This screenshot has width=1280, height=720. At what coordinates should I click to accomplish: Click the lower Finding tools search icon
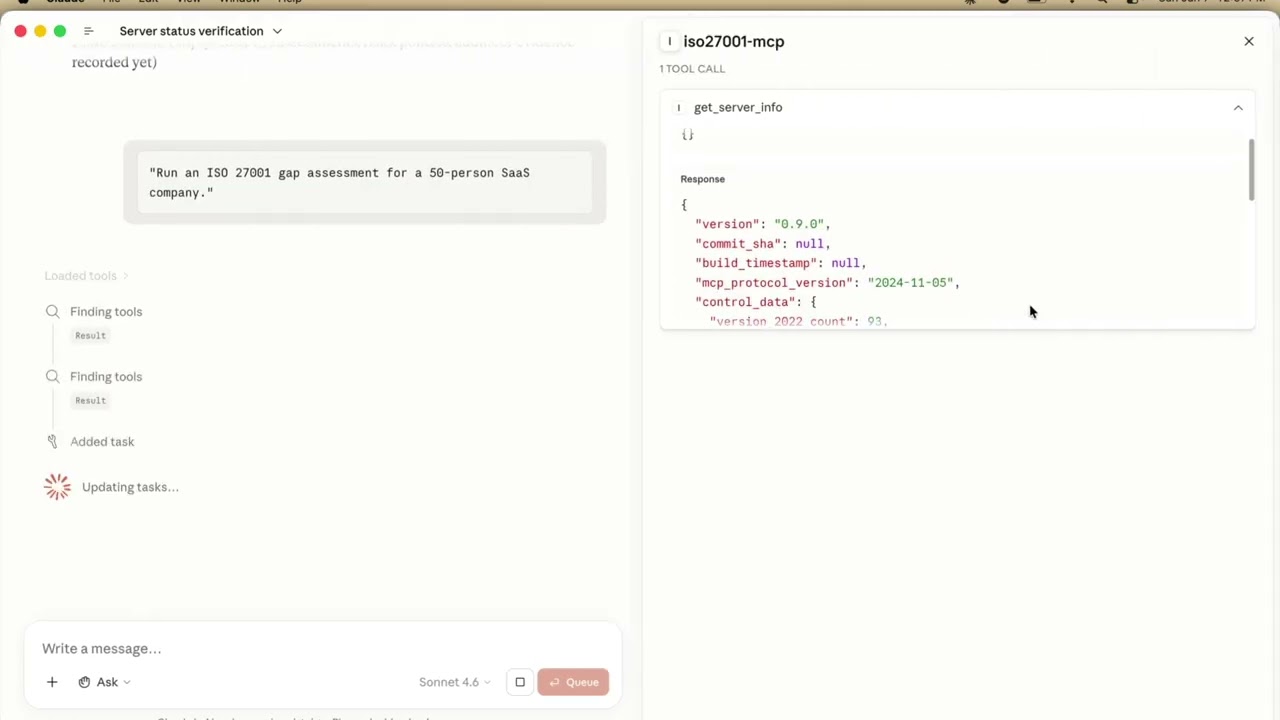point(53,377)
